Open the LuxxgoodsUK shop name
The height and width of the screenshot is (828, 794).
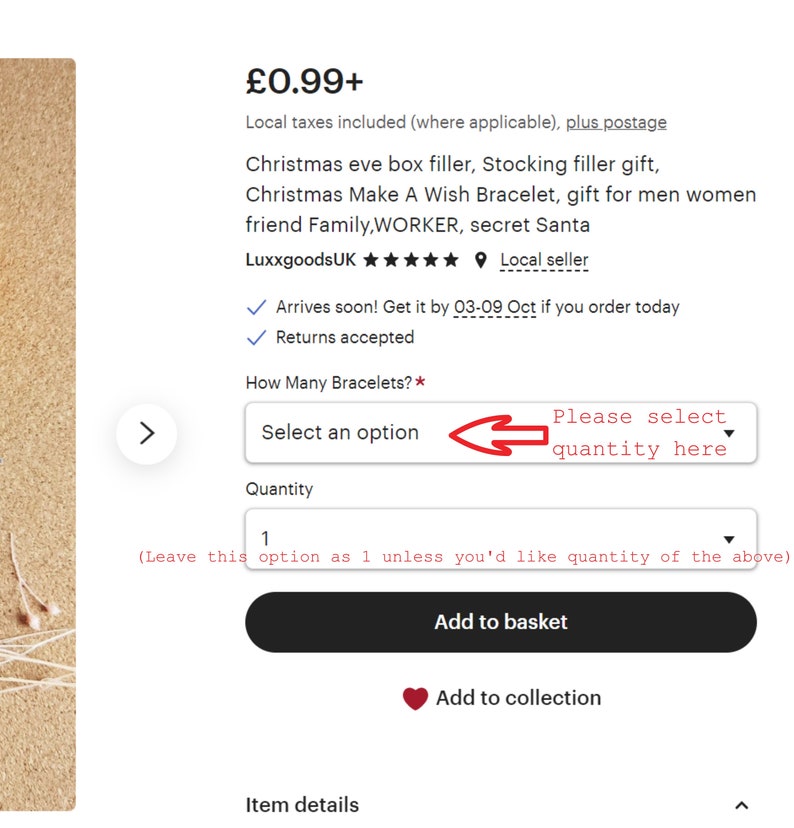pos(301,260)
